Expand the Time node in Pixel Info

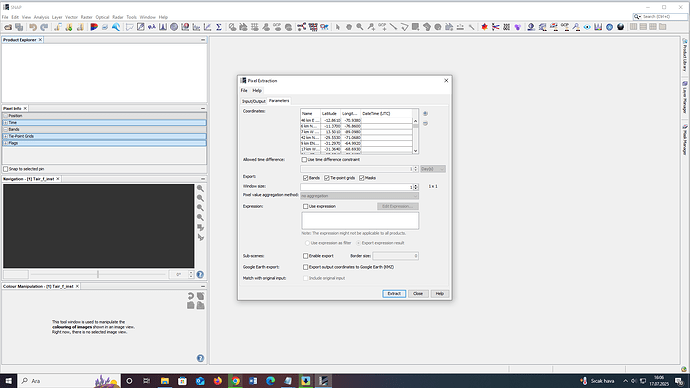coord(6,123)
